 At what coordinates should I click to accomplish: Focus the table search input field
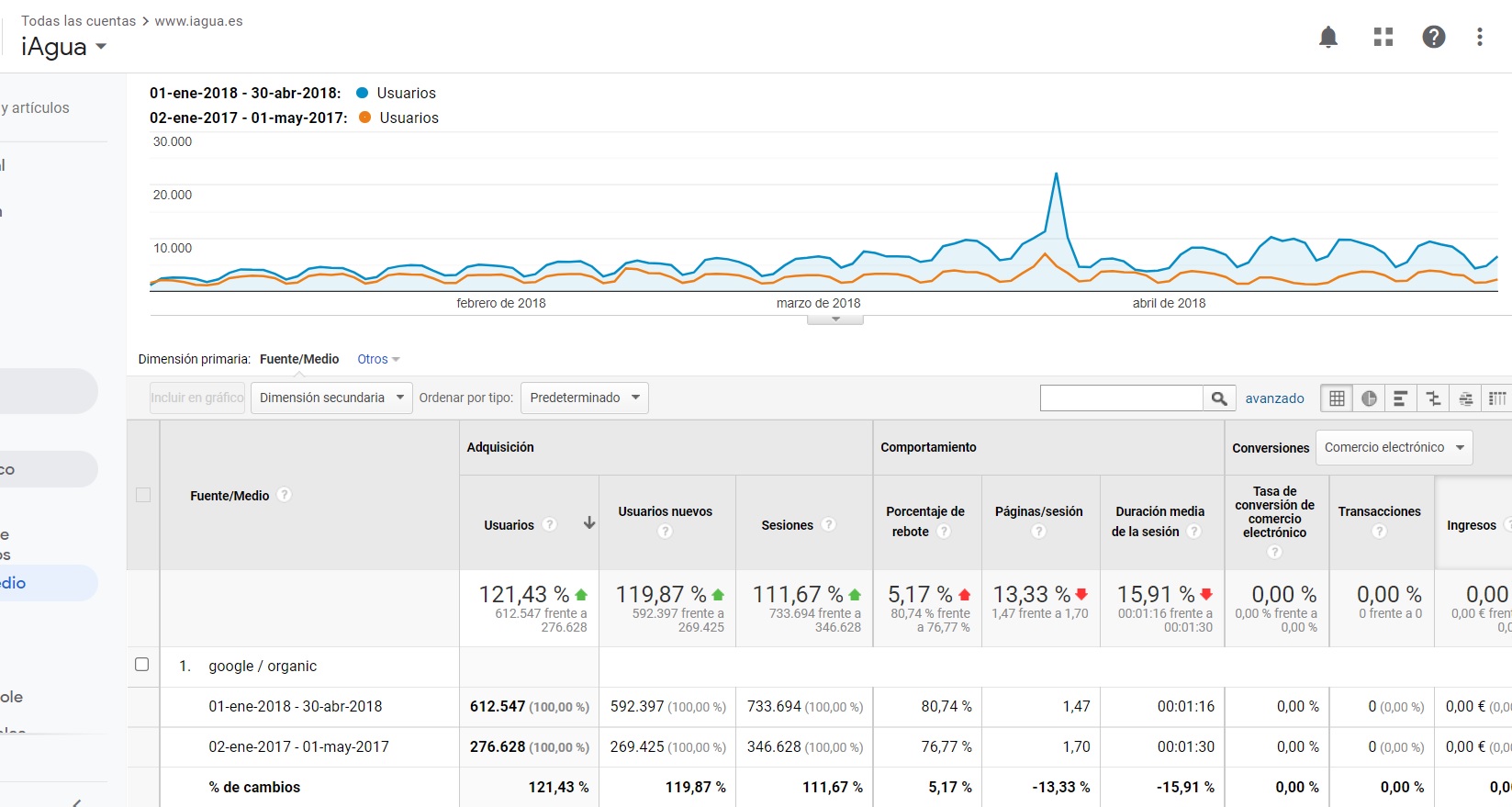coord(1121,398)
